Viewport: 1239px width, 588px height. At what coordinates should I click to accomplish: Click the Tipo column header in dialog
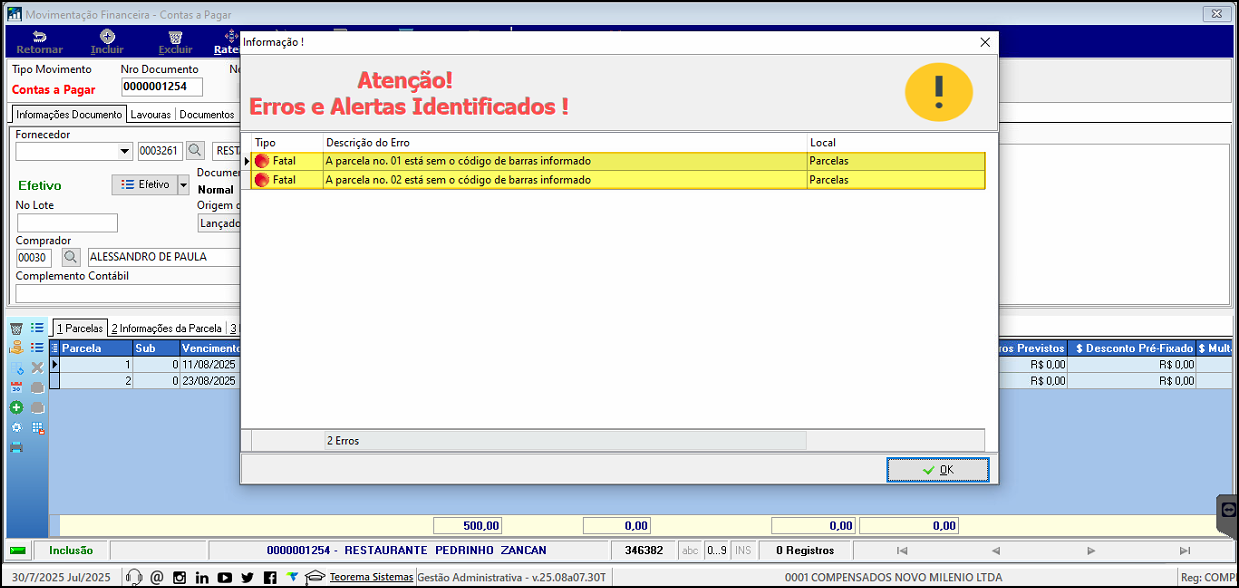pos(287,143)
